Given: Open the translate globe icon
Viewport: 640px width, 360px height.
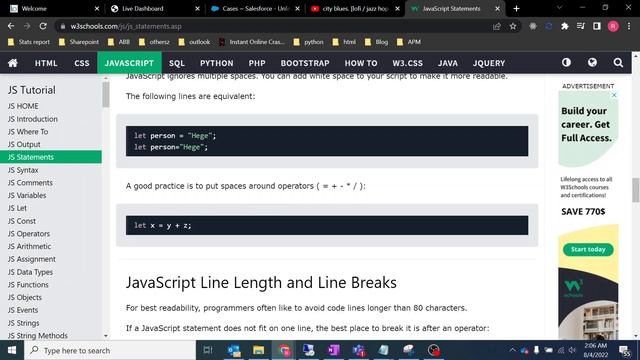Looking at the screenshot, I should click(592, 62).
